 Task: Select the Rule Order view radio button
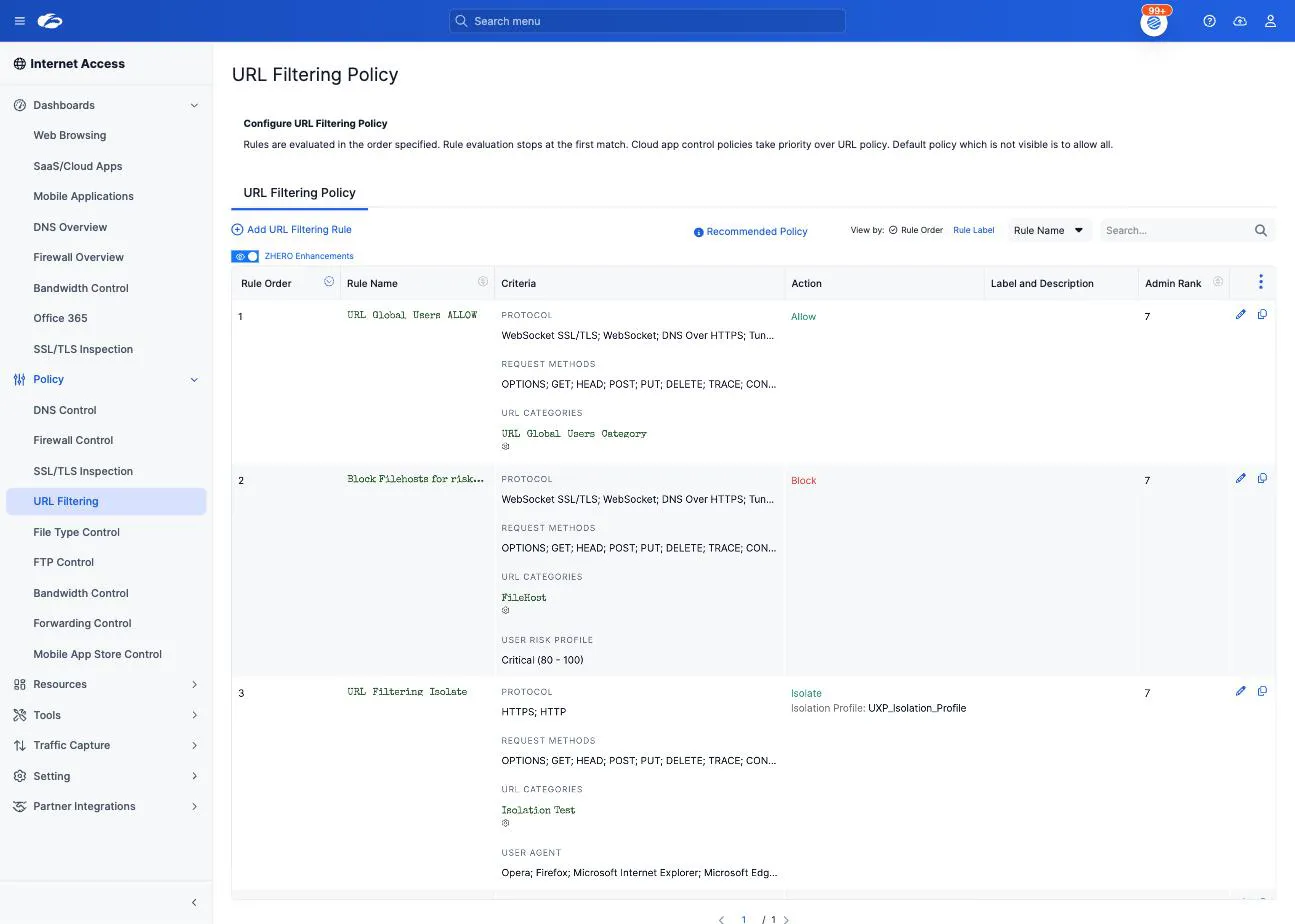[x=893, y=230]
